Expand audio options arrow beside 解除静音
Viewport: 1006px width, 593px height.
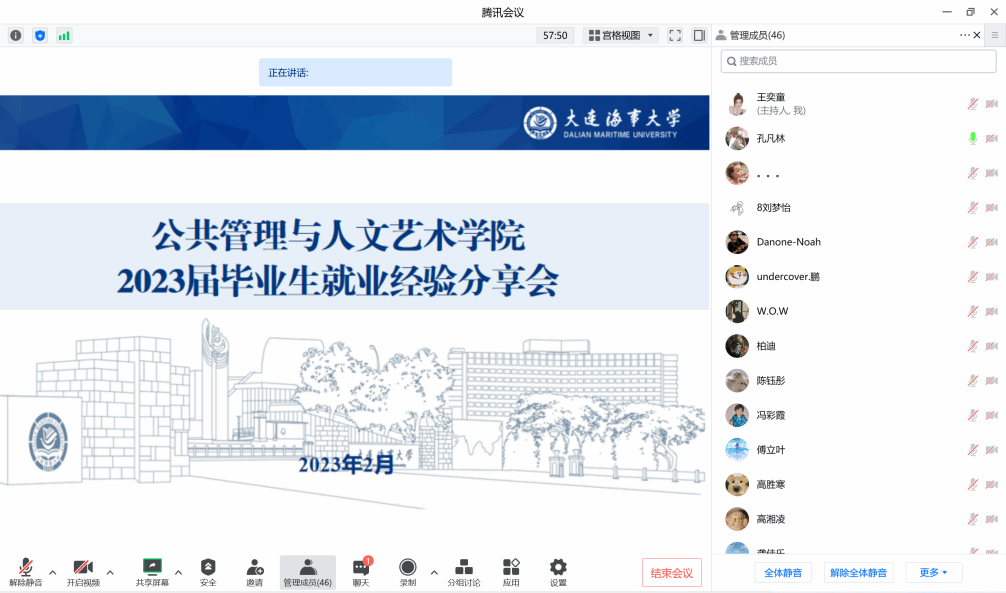click(x=53, y=572)
